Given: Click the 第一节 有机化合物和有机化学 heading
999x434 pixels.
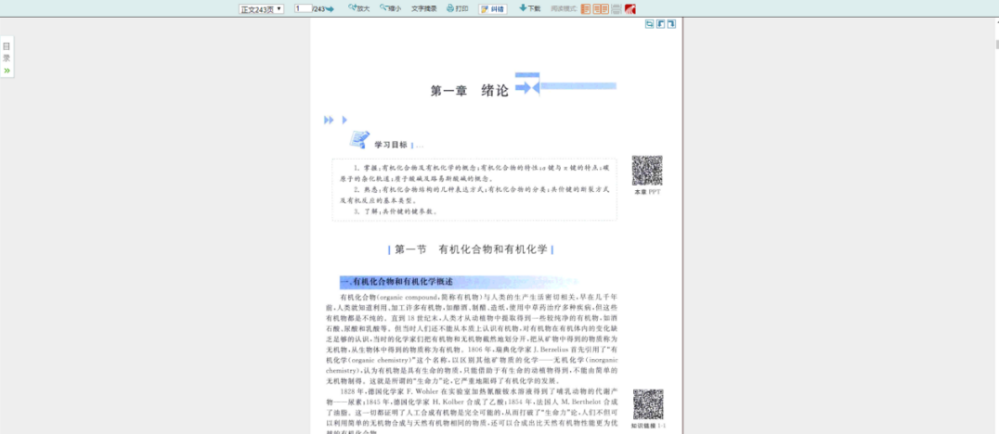Looking at the screenshot, I should pyautogui.click(x=471, y=250).
